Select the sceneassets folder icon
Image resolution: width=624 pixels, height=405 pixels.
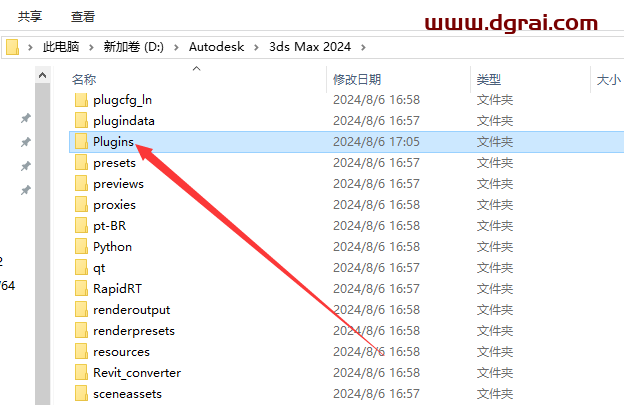[81, 394]
